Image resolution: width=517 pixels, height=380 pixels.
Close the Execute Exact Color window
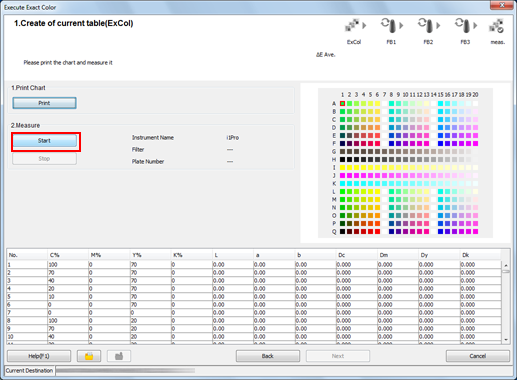(x=502, y=5)
